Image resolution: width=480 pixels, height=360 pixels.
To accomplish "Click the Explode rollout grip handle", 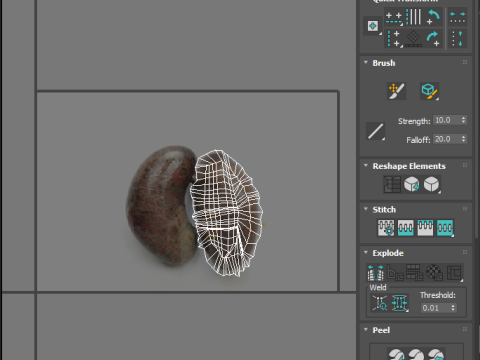I will 465,252.
